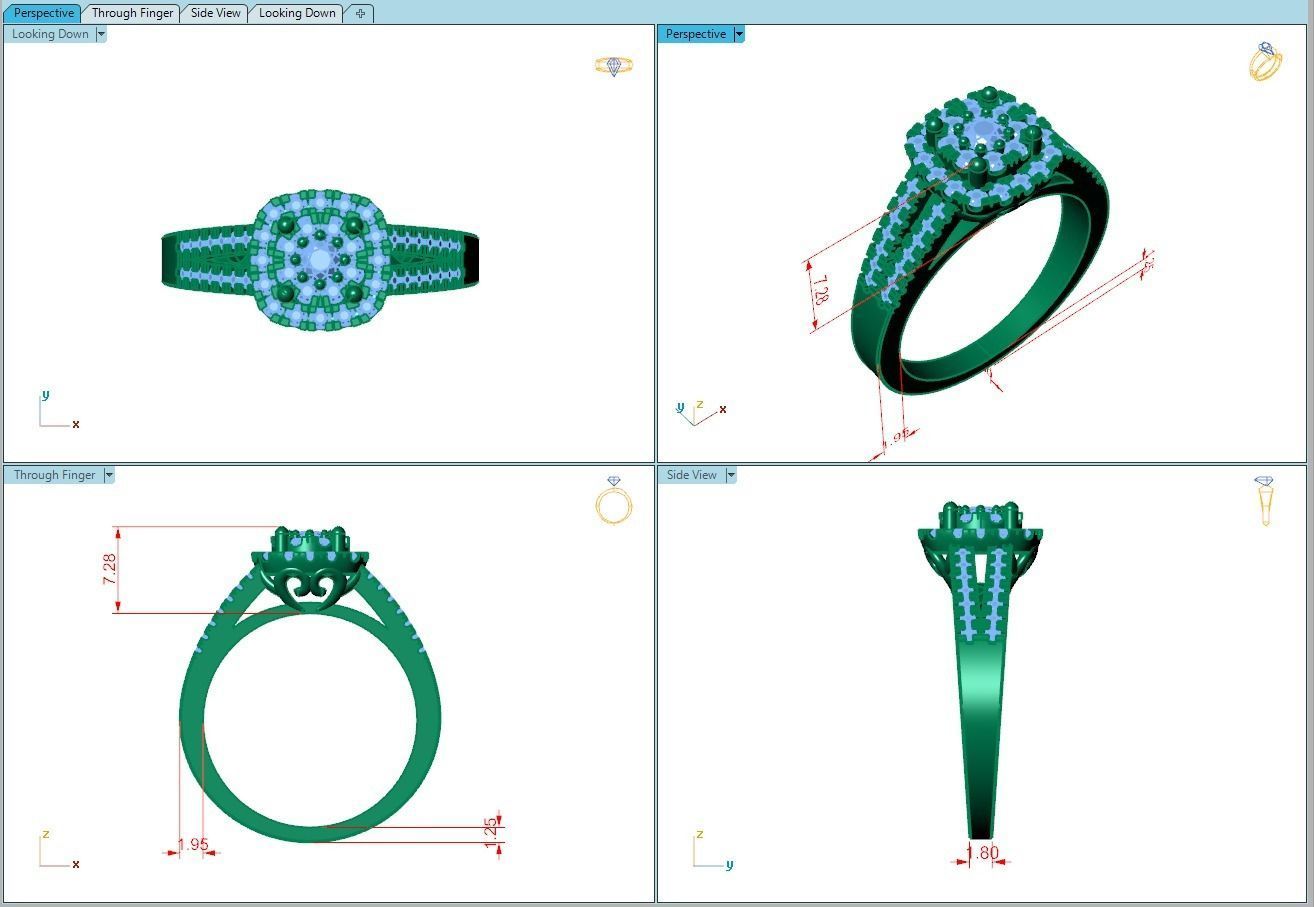
Task: Select the Looking Down tab
Action: coord(297,13)
